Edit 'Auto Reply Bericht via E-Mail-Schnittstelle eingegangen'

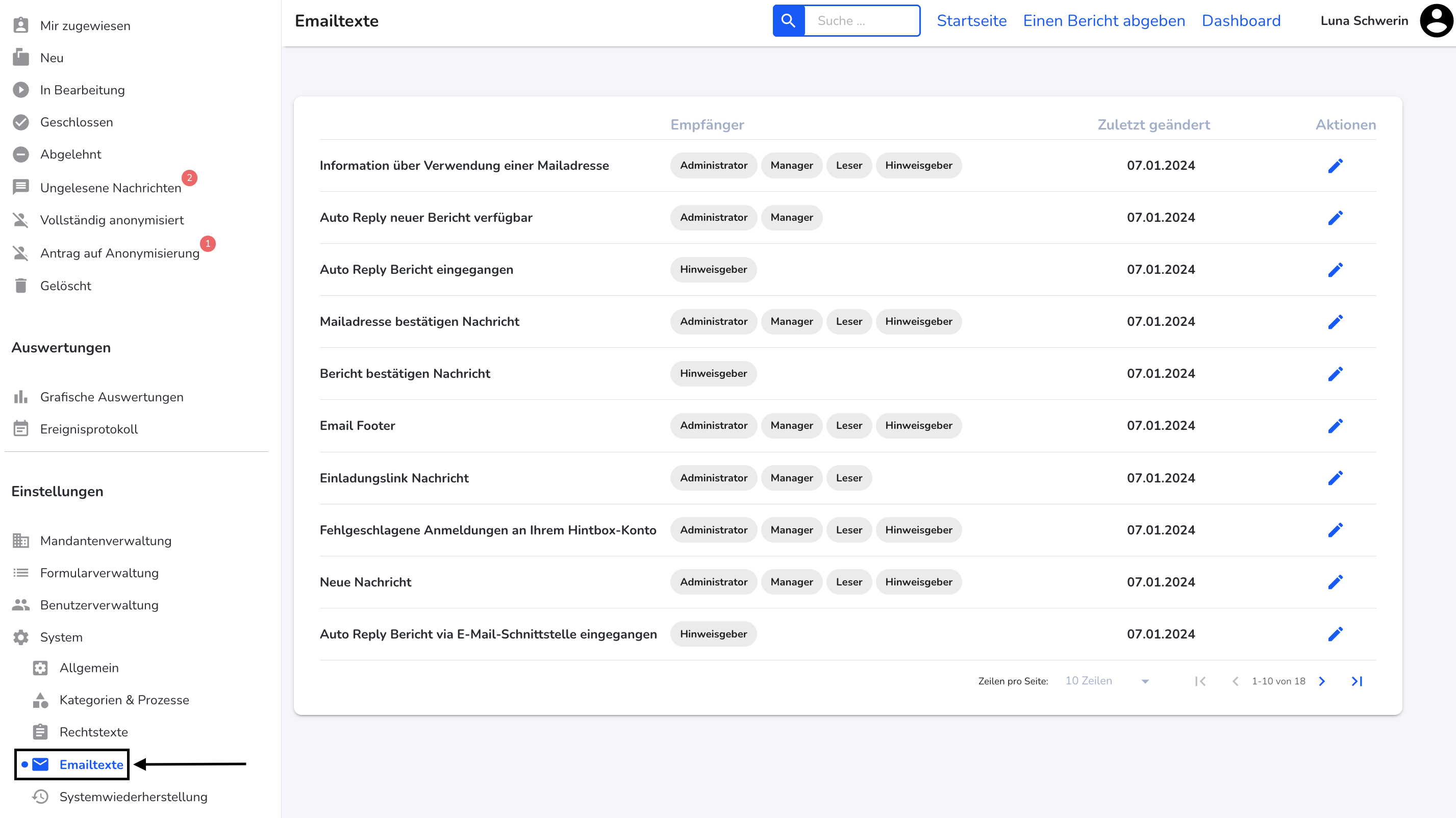(1335, 634)
